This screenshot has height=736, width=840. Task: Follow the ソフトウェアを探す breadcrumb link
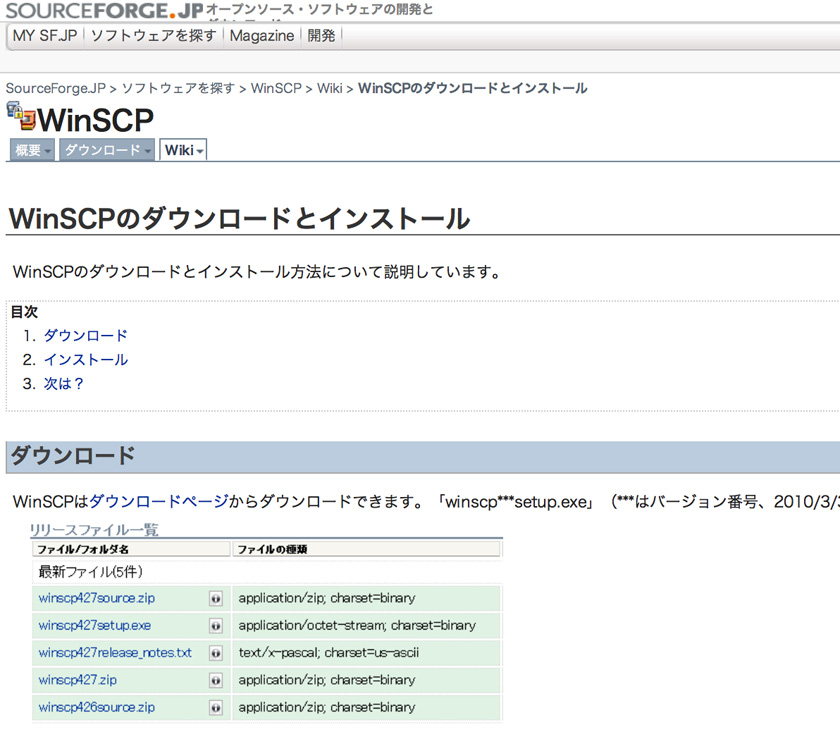pos(178,88)
